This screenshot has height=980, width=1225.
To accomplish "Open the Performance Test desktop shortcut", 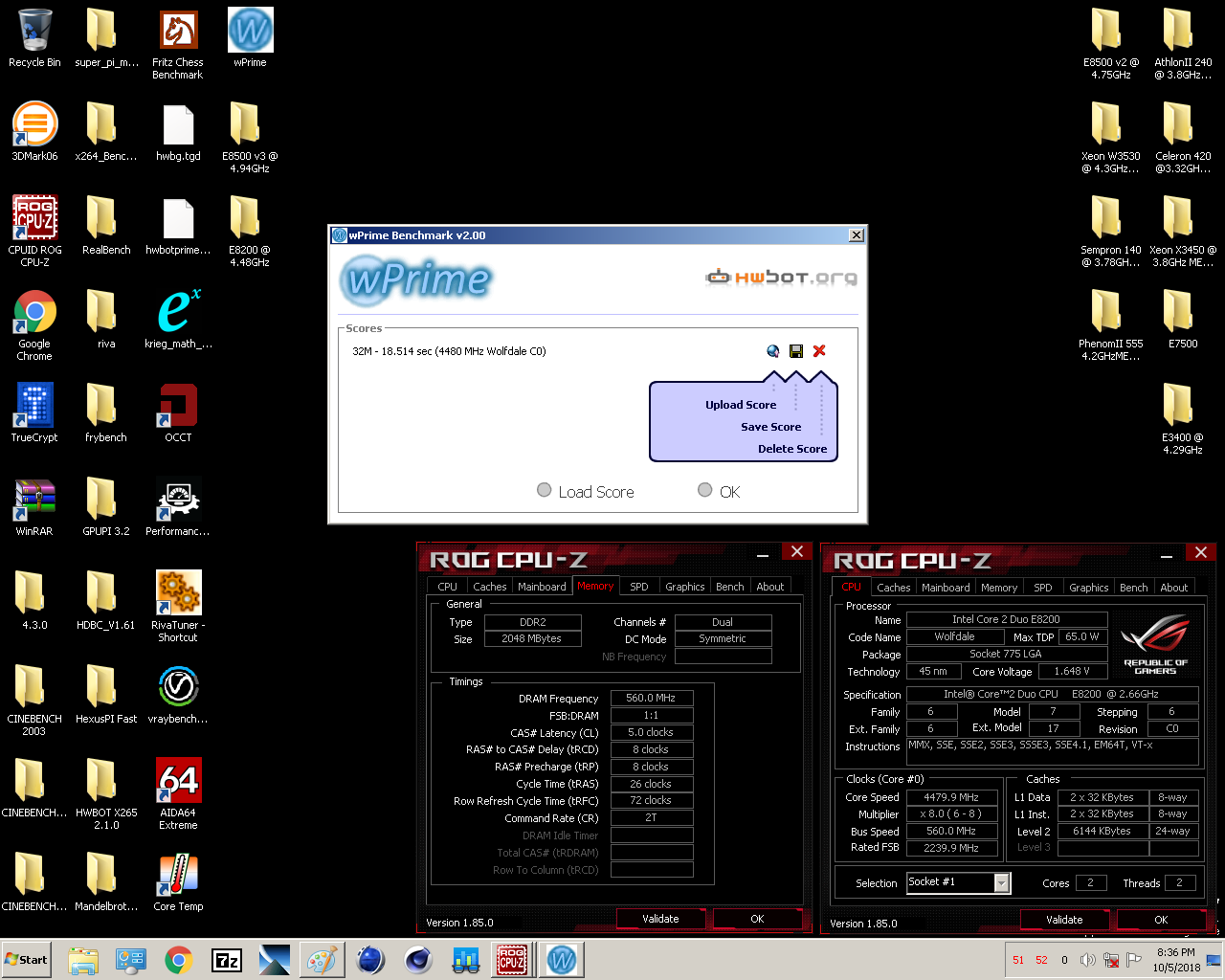I will 178,506.
